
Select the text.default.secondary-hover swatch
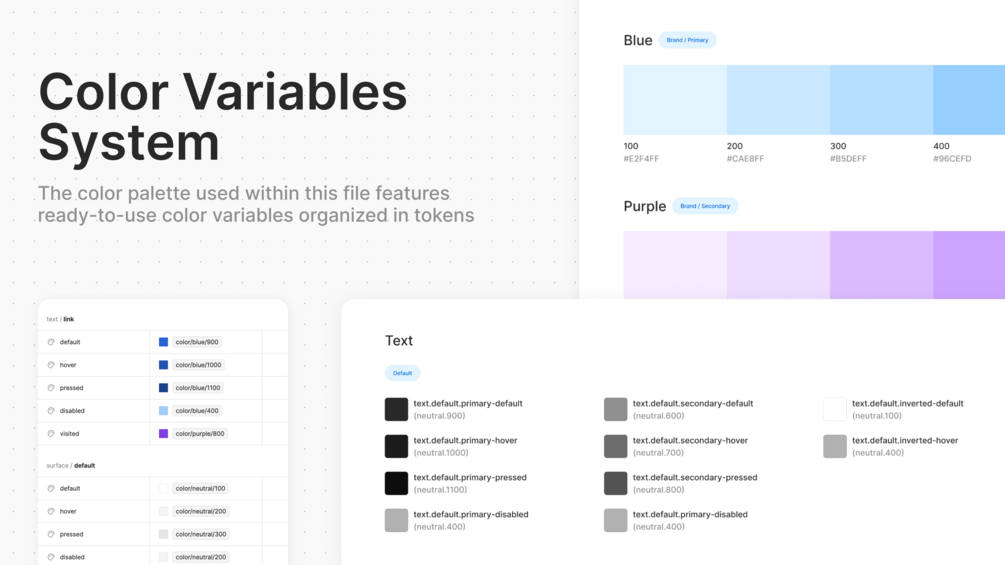coord(616,446)
